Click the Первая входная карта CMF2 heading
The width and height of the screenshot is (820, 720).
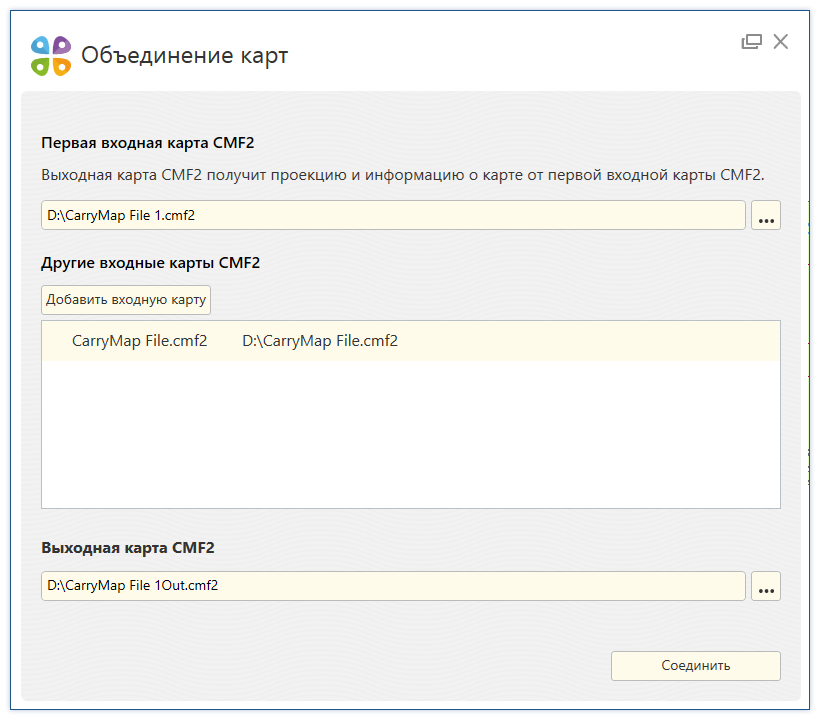click(147, 143)
